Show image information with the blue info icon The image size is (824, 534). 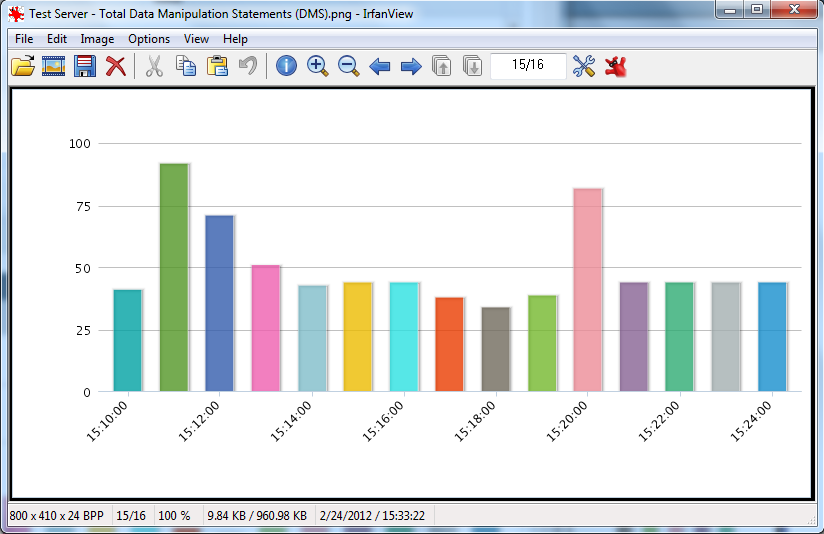(x=286, y=66)
